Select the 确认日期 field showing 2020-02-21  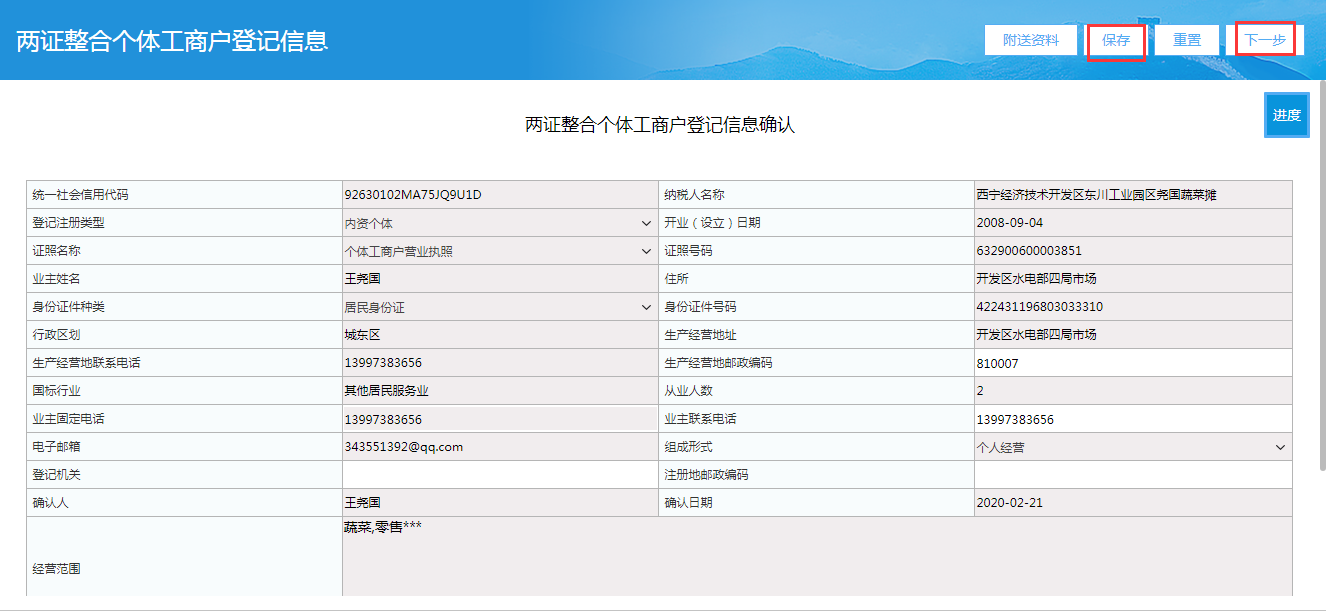[x=1130, y=503]
